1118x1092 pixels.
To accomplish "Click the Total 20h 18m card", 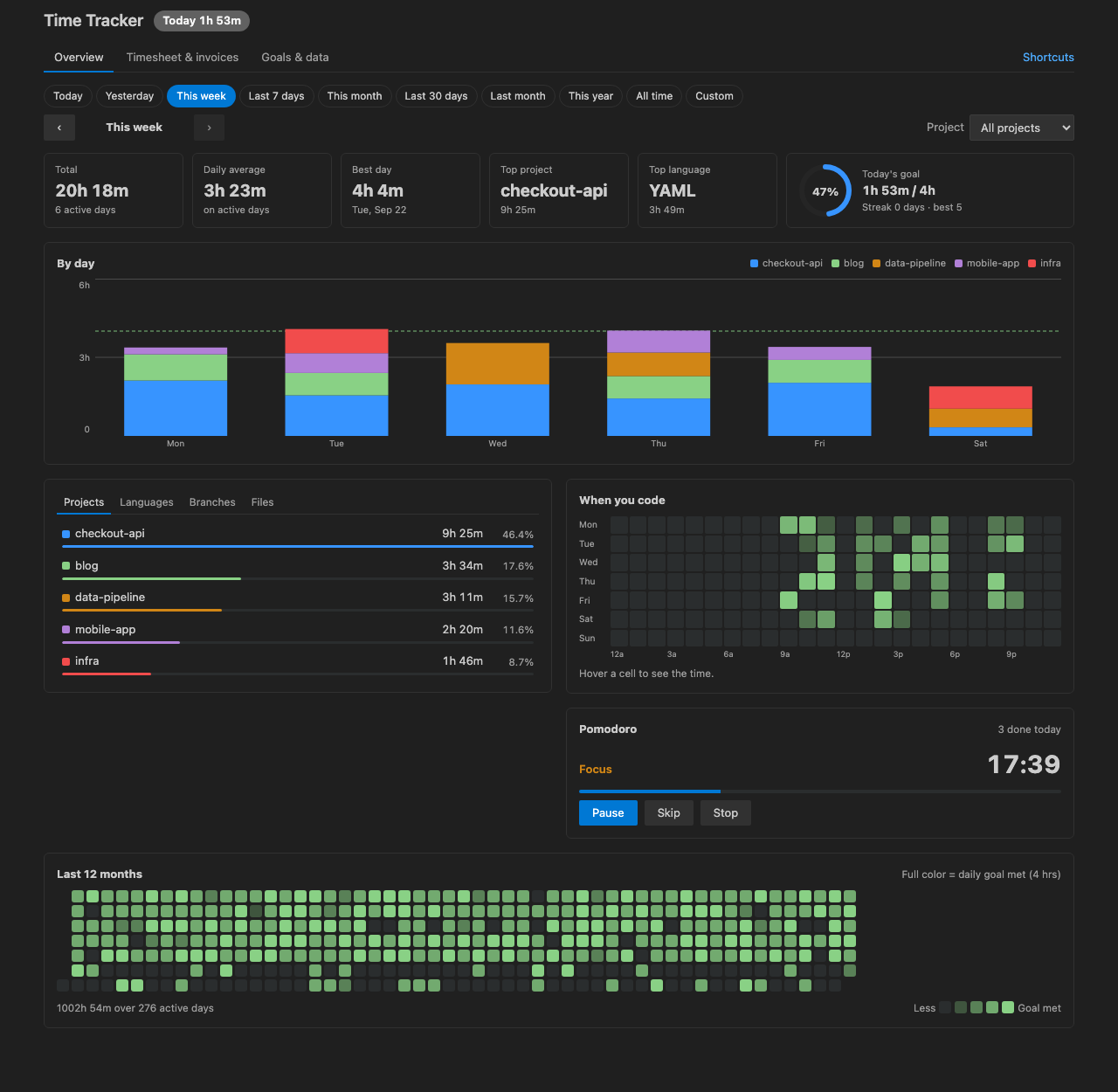I will [x=114, y=190].
